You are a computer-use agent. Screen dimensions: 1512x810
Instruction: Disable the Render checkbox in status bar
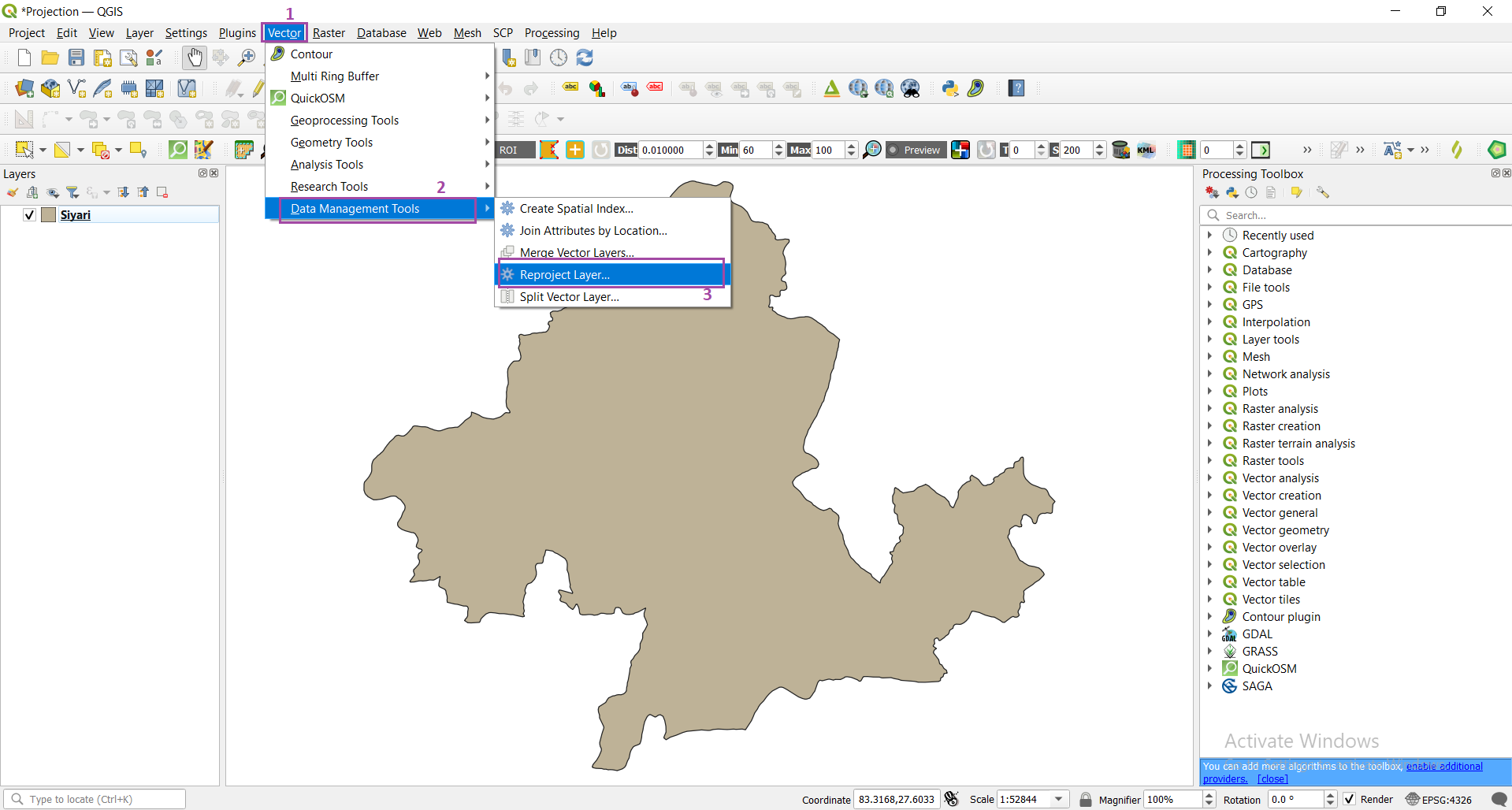click(x=1350, y=799)
